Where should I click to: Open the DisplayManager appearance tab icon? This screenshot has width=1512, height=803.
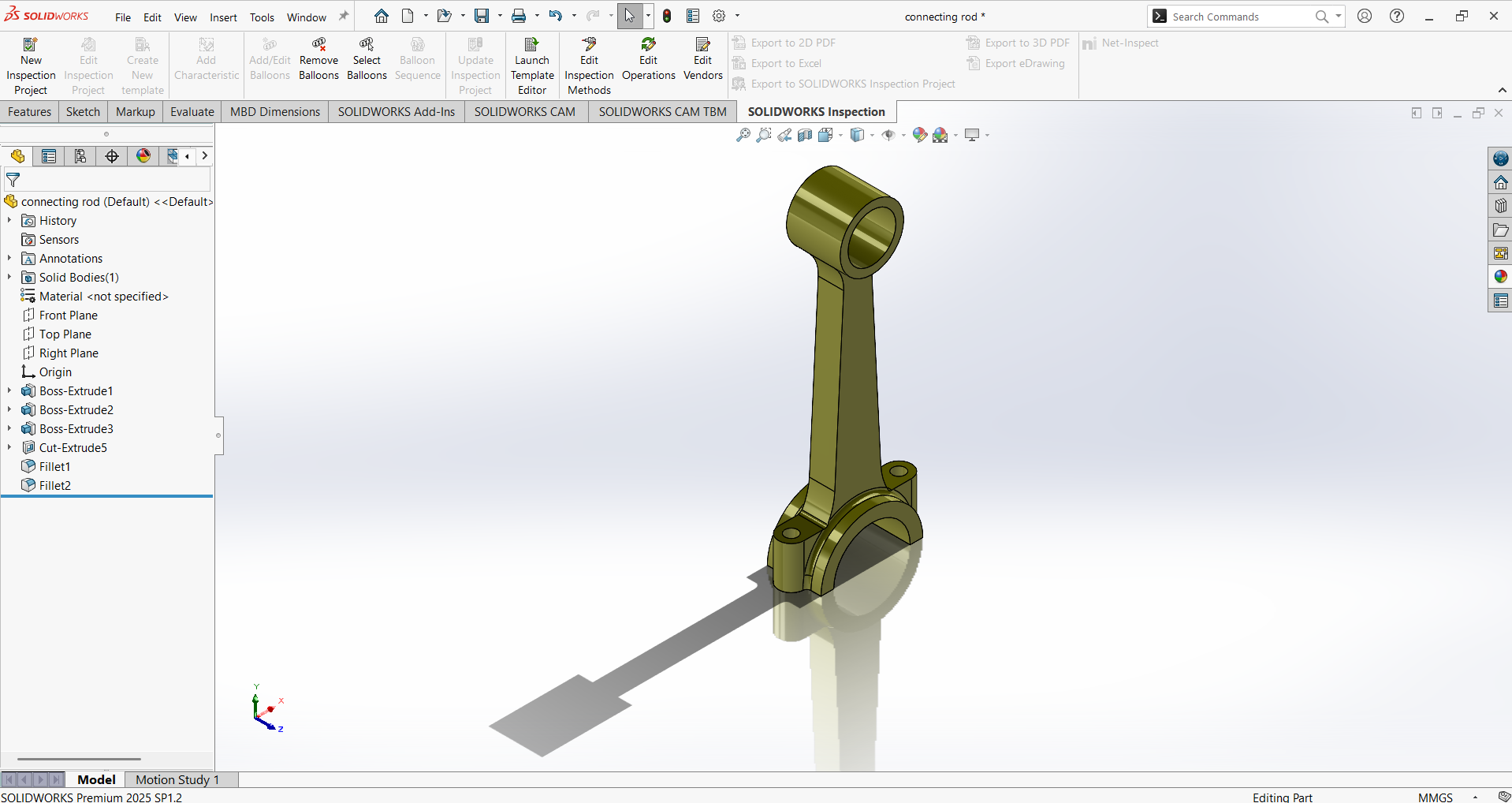(x=143, y=156)
